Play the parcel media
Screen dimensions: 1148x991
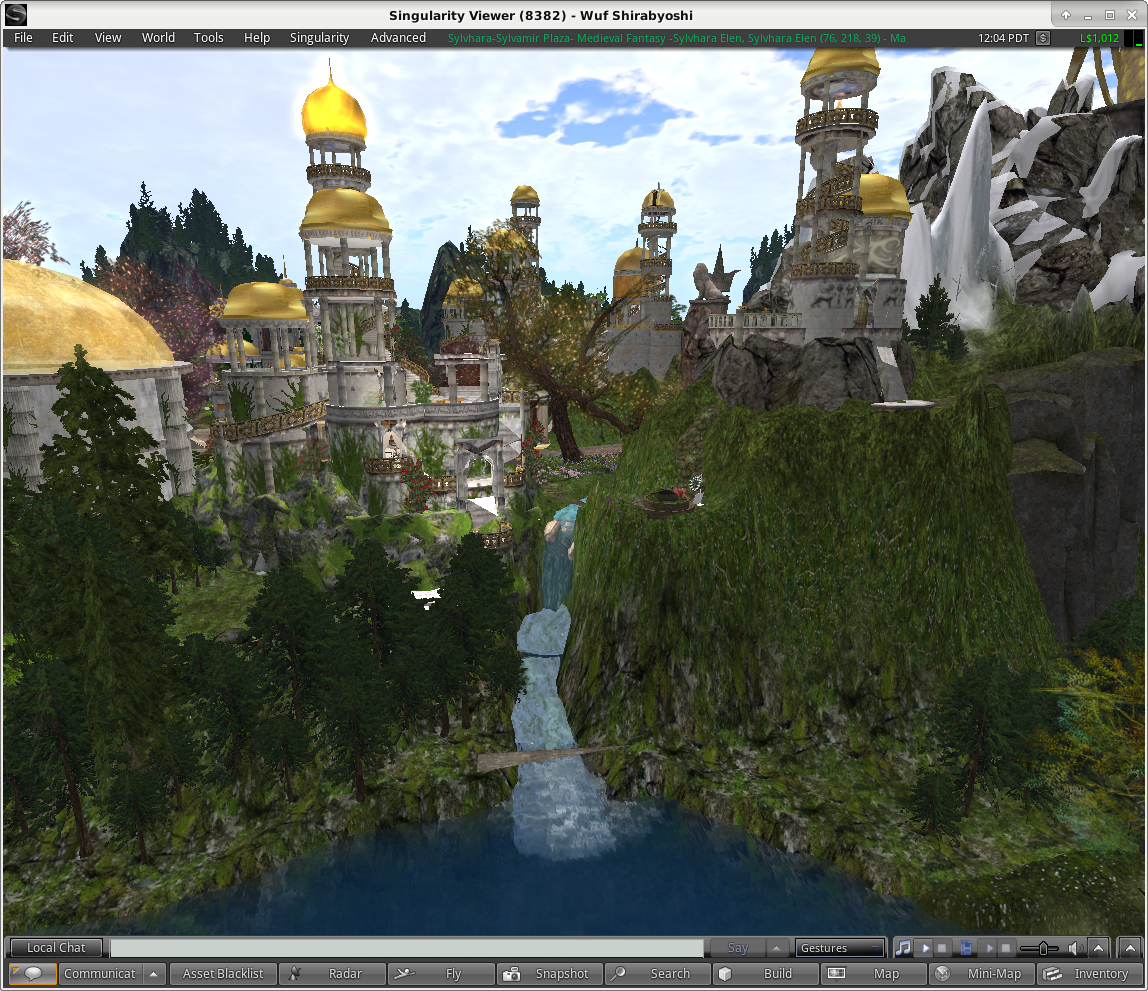pos(990,948)
